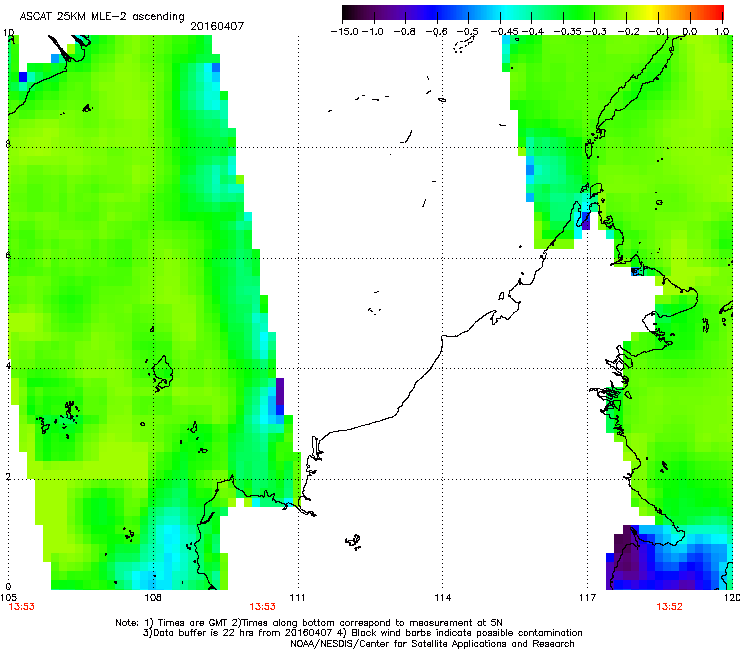This screenshot has height=650, width=740.
Task: Click the '-0.5' color scale label
Action: click(x=467, y=32)
